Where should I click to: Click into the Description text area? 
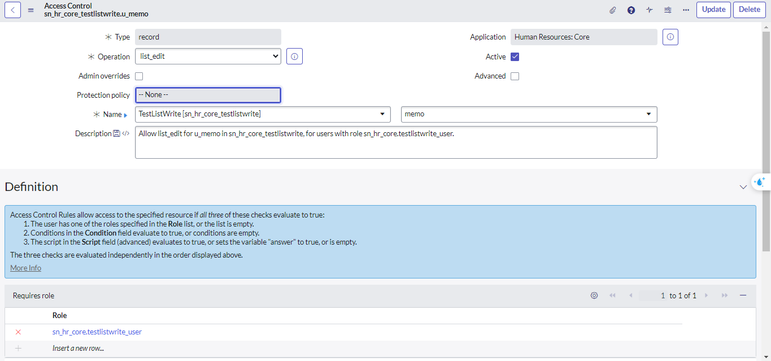point(396,143)
